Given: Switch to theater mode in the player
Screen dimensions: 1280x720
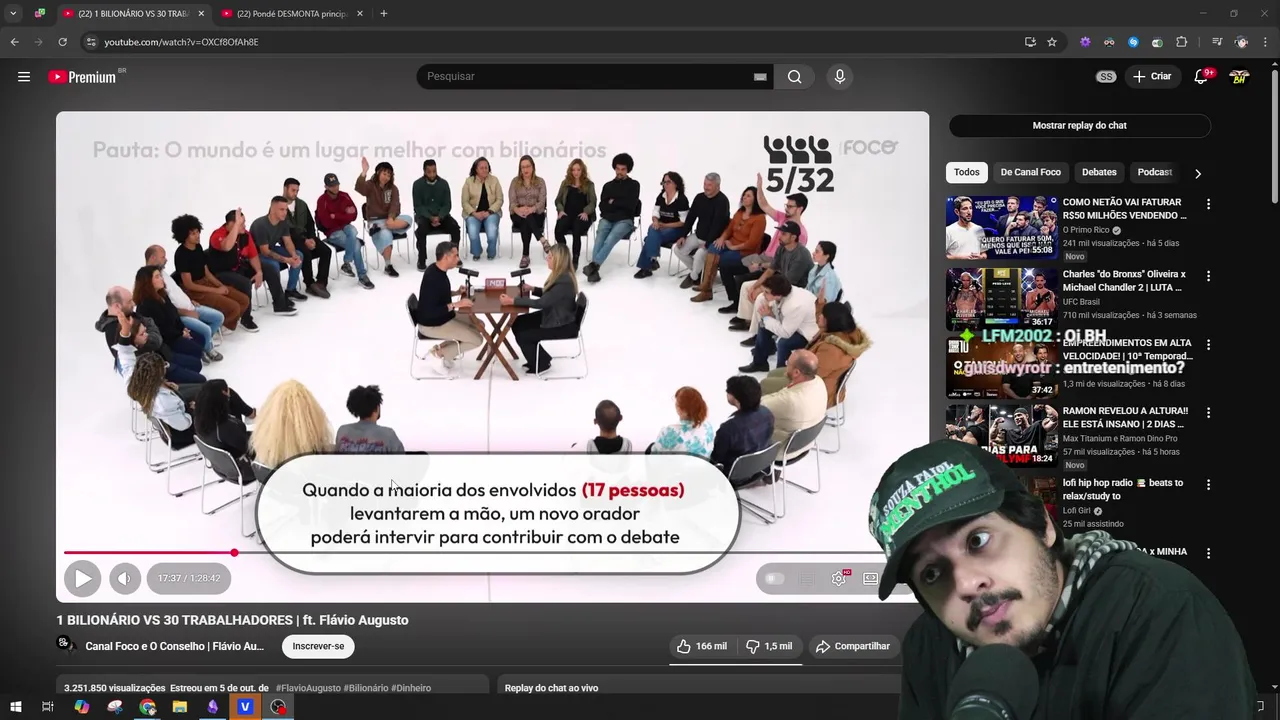Looking at the screenshot, I should click(870, 578).
